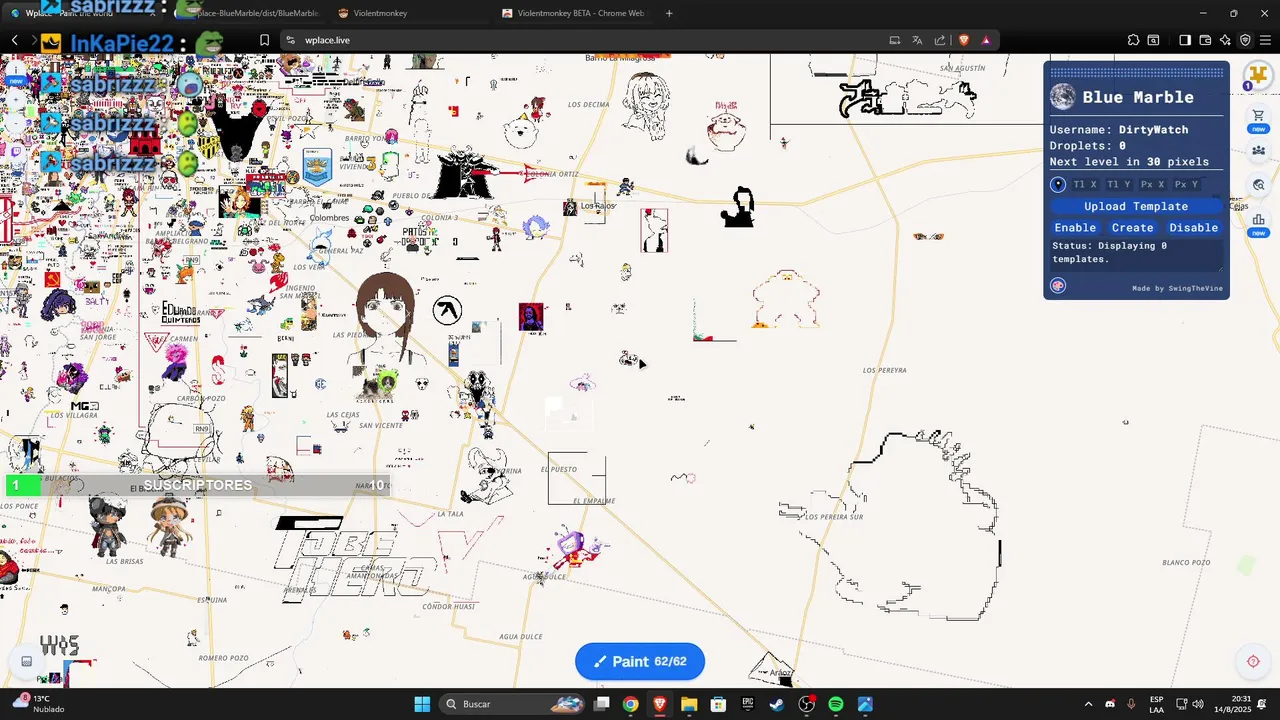
Task: Click the Create template button
Action: [1132, 227]
